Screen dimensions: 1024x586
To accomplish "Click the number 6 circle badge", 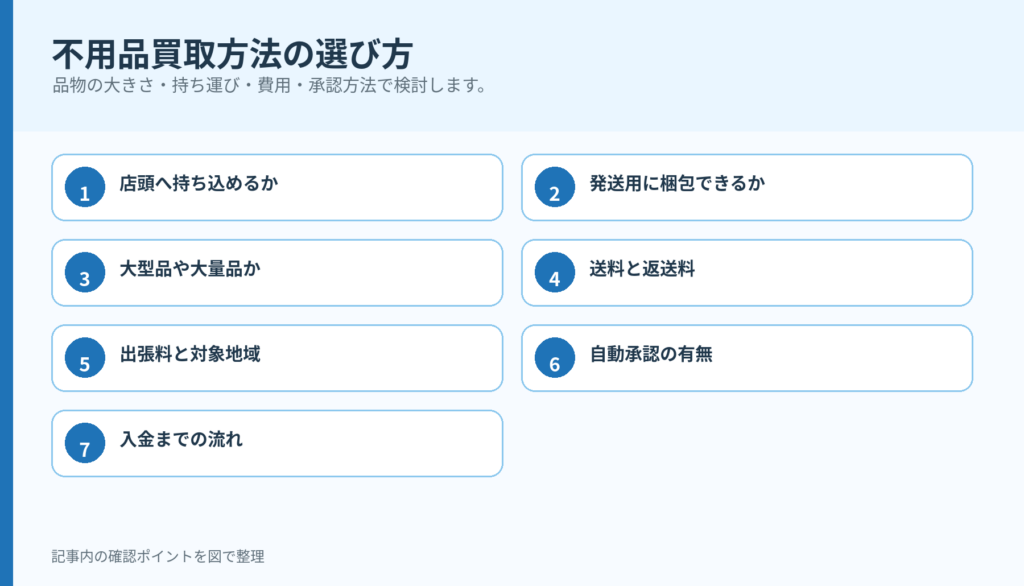I will pyautogui.click(x=554, y=358).
